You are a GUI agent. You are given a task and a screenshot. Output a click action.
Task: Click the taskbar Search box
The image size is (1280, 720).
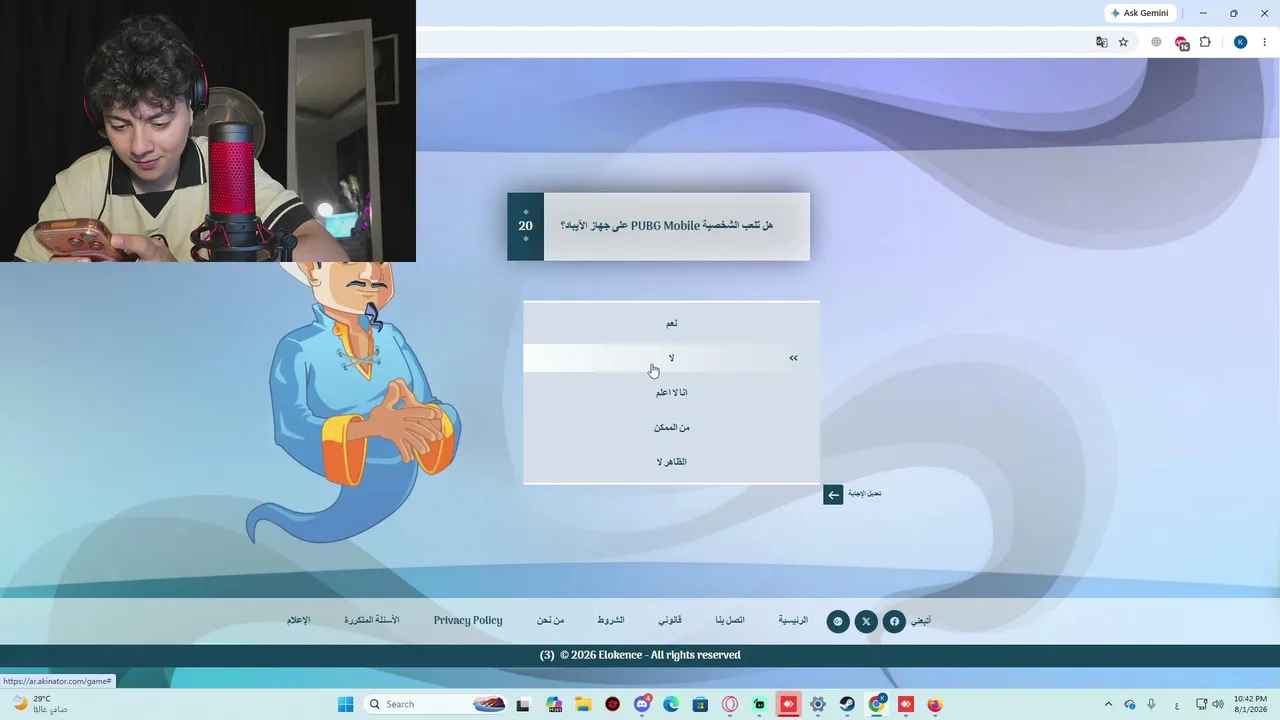tap(436, 704)
